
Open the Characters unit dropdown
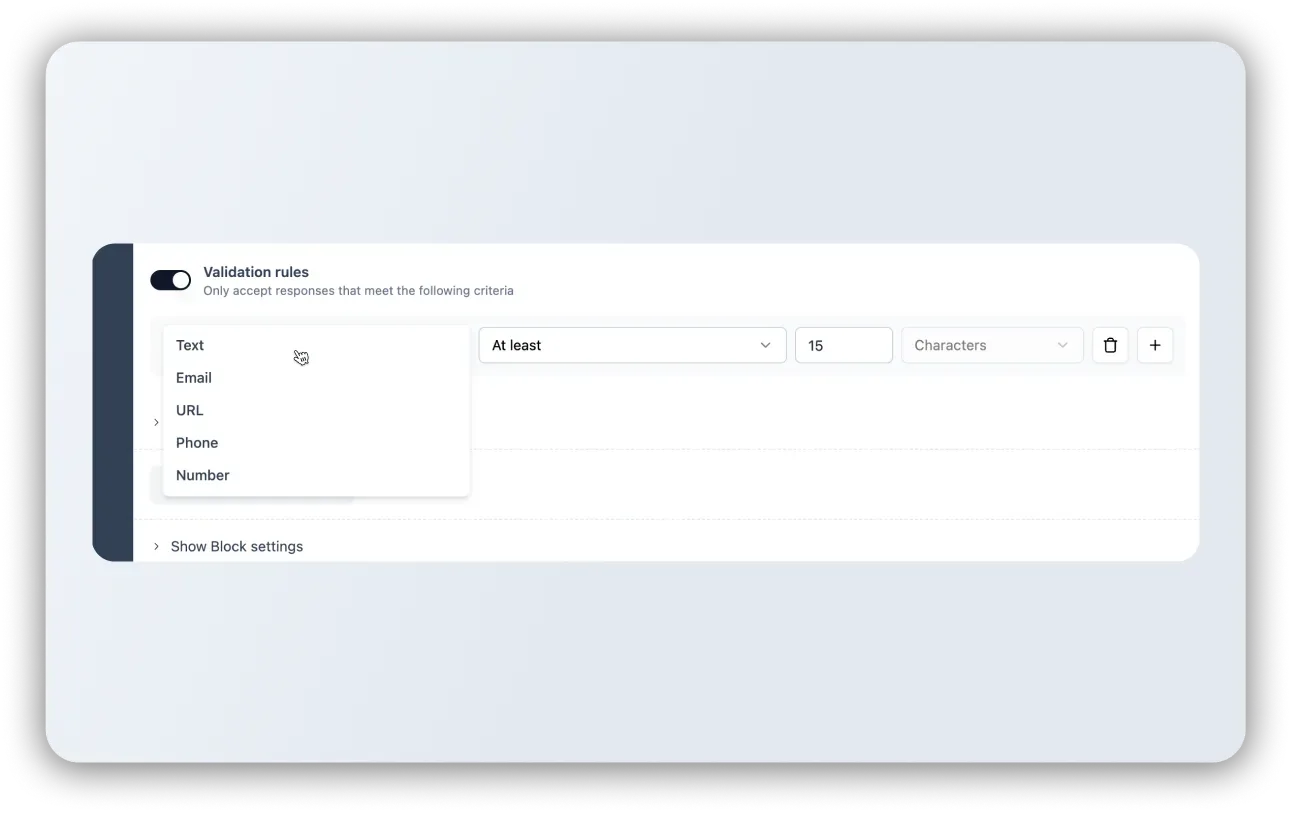pos(992,345)
